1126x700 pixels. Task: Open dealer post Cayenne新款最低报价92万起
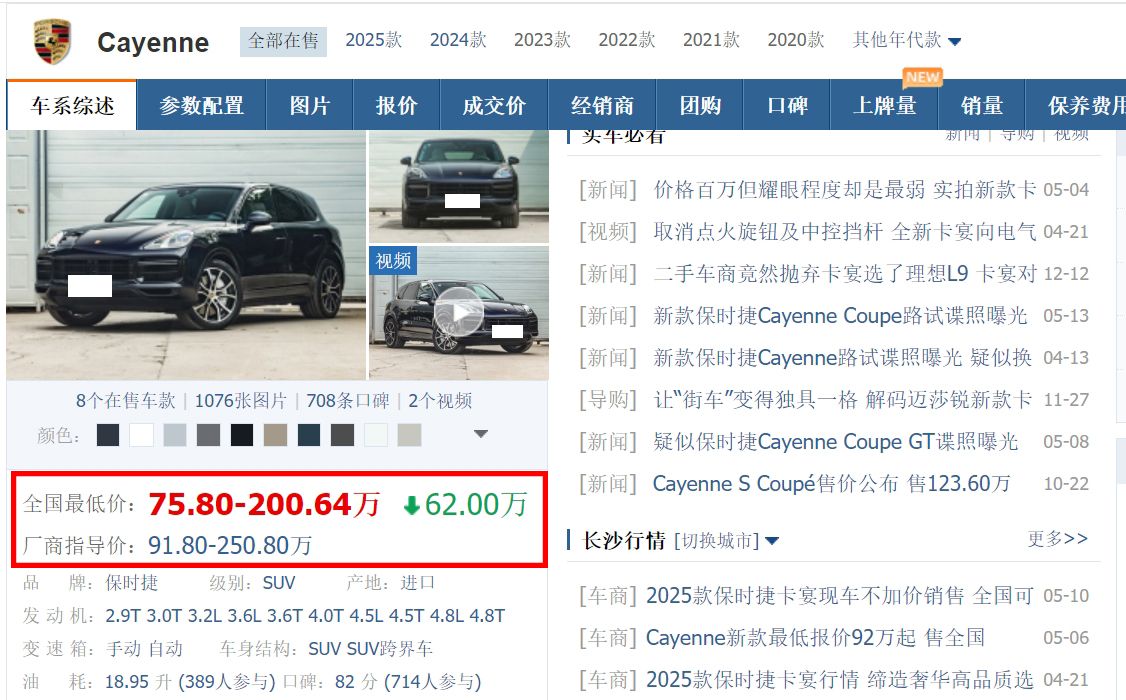pyautogui.click(x=815, y=638)
